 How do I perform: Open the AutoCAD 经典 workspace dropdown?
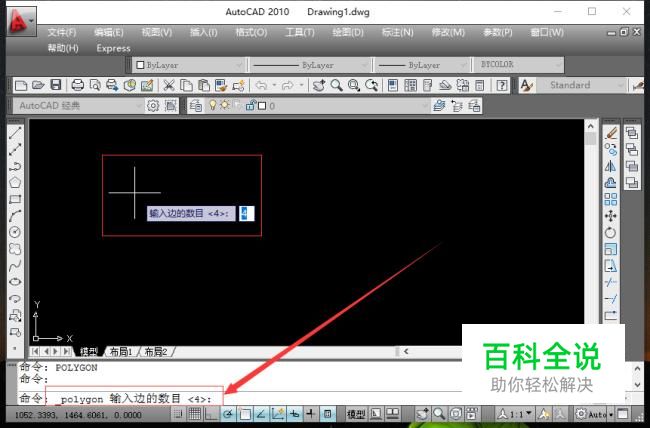[78, 106]
